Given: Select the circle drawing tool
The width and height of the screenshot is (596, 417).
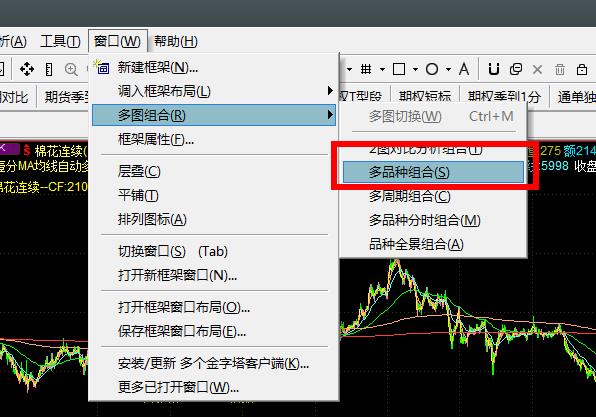Looking at the screenshot, I should [x=432, y=69].
